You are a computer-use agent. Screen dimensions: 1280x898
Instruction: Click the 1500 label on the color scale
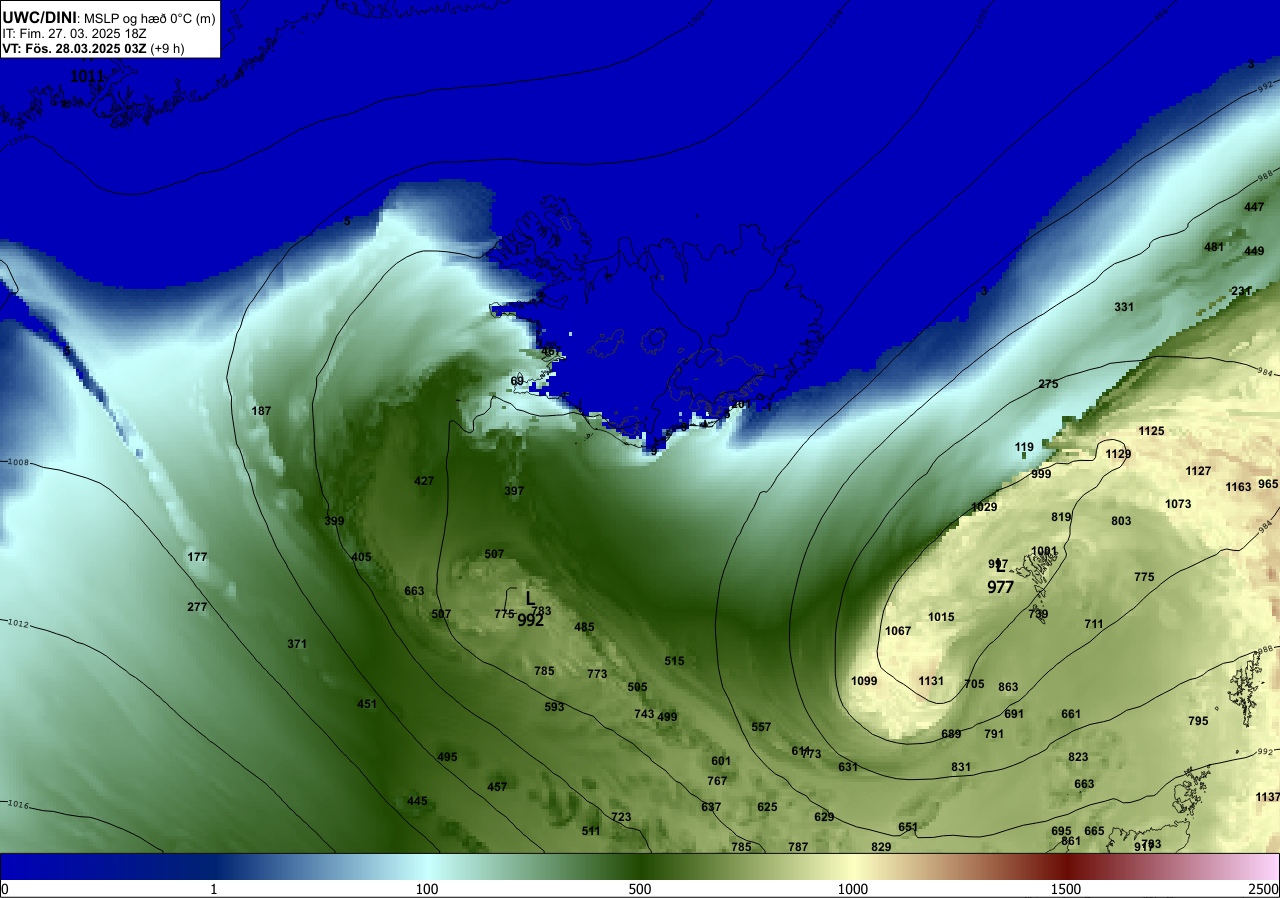point(1065,889)
